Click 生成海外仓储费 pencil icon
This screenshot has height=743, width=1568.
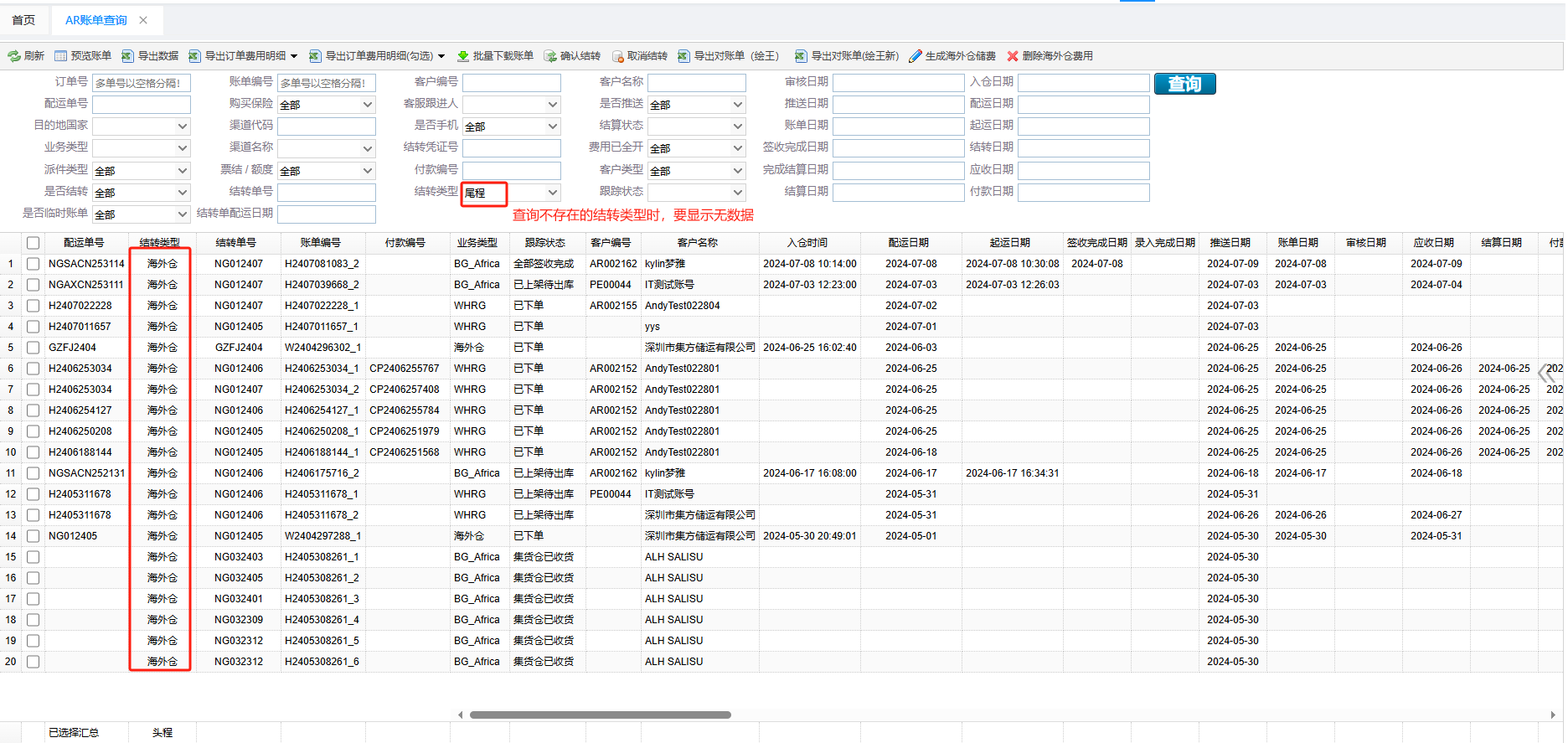(x=916, y=56)
